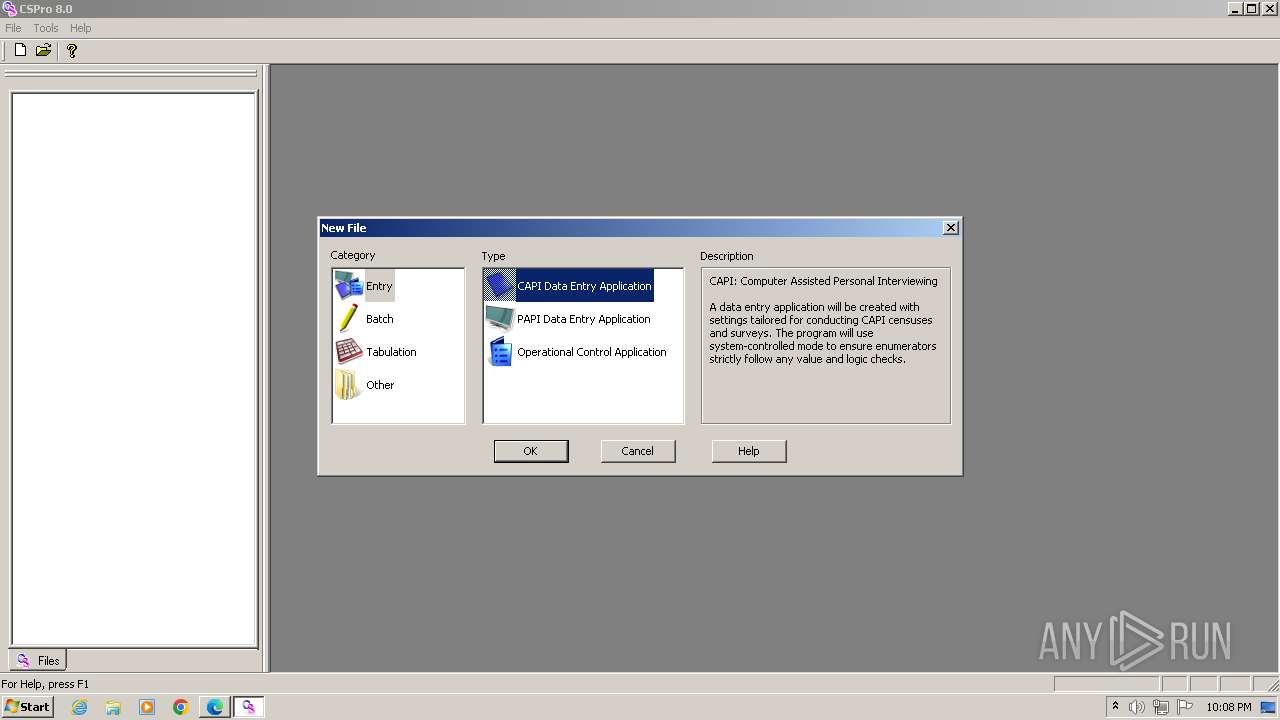The width and height of the screenshot is (1280, 720).
Task: Choose CAPI Data Entry Application icon
Action: click(x=500, y=286)
